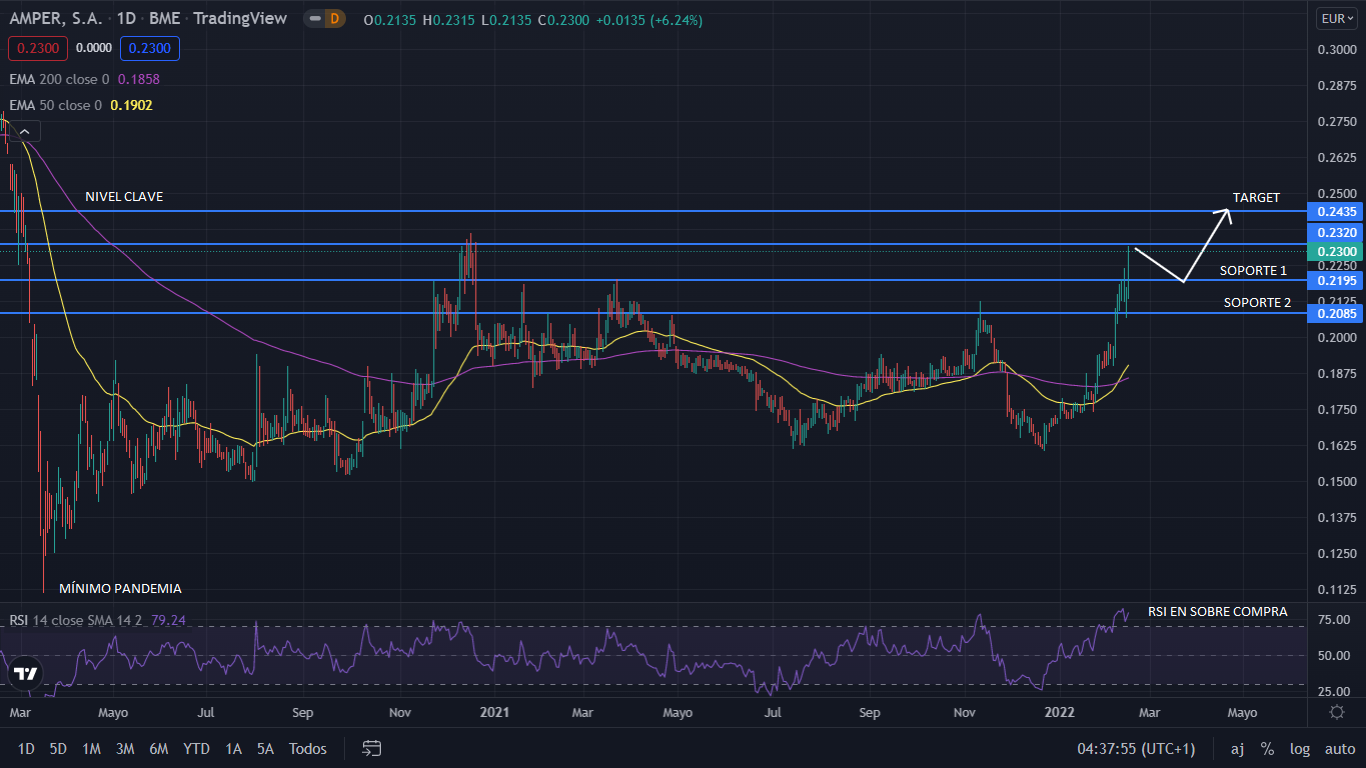Click the TradingView logo icon
Viewport: 1366px width, 768px height.
27,674
